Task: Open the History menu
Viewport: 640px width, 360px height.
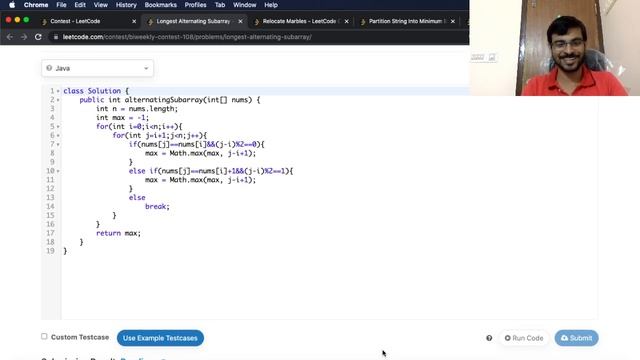Action: coord(126,5)
